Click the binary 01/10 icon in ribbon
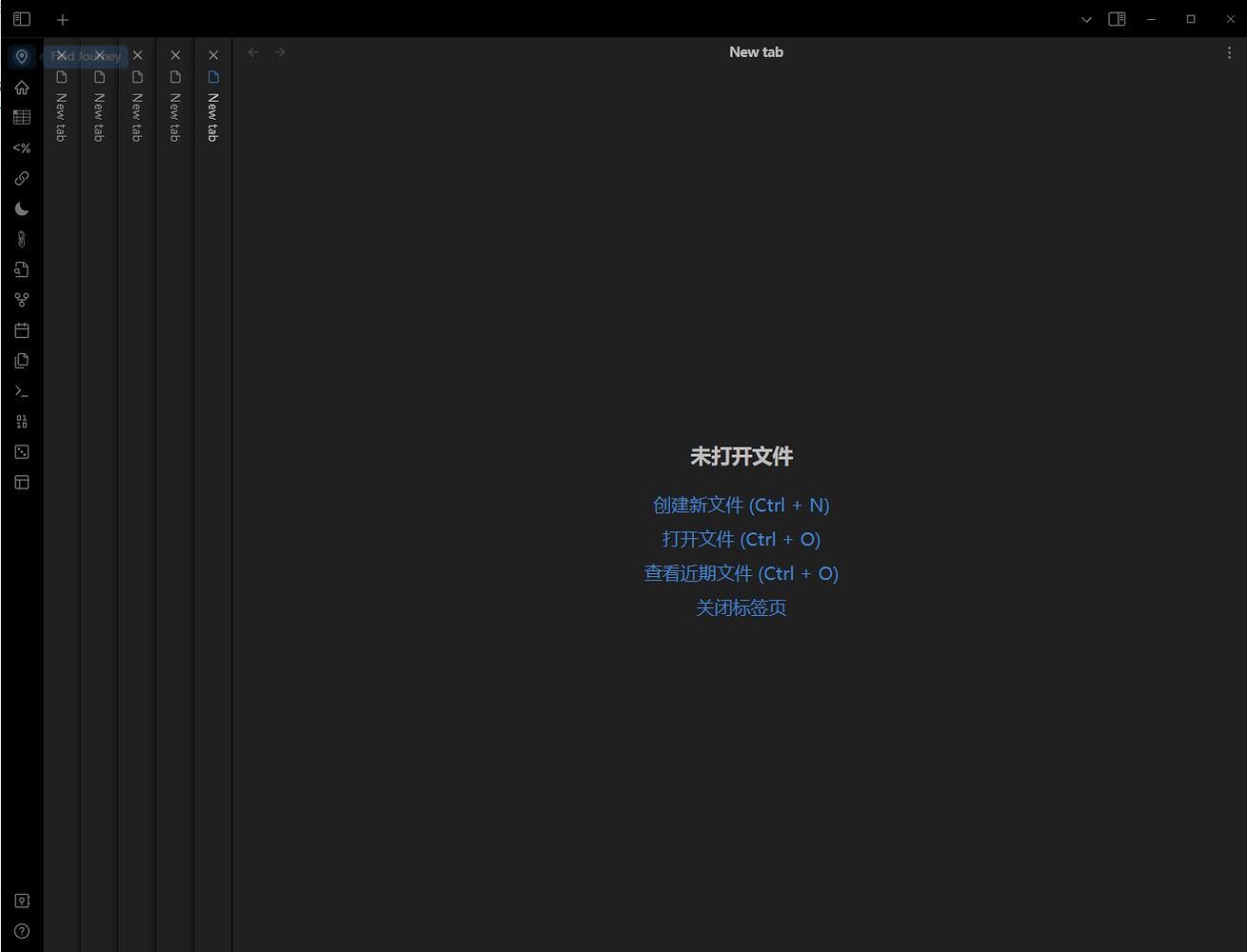 click(x=22, y=422)
